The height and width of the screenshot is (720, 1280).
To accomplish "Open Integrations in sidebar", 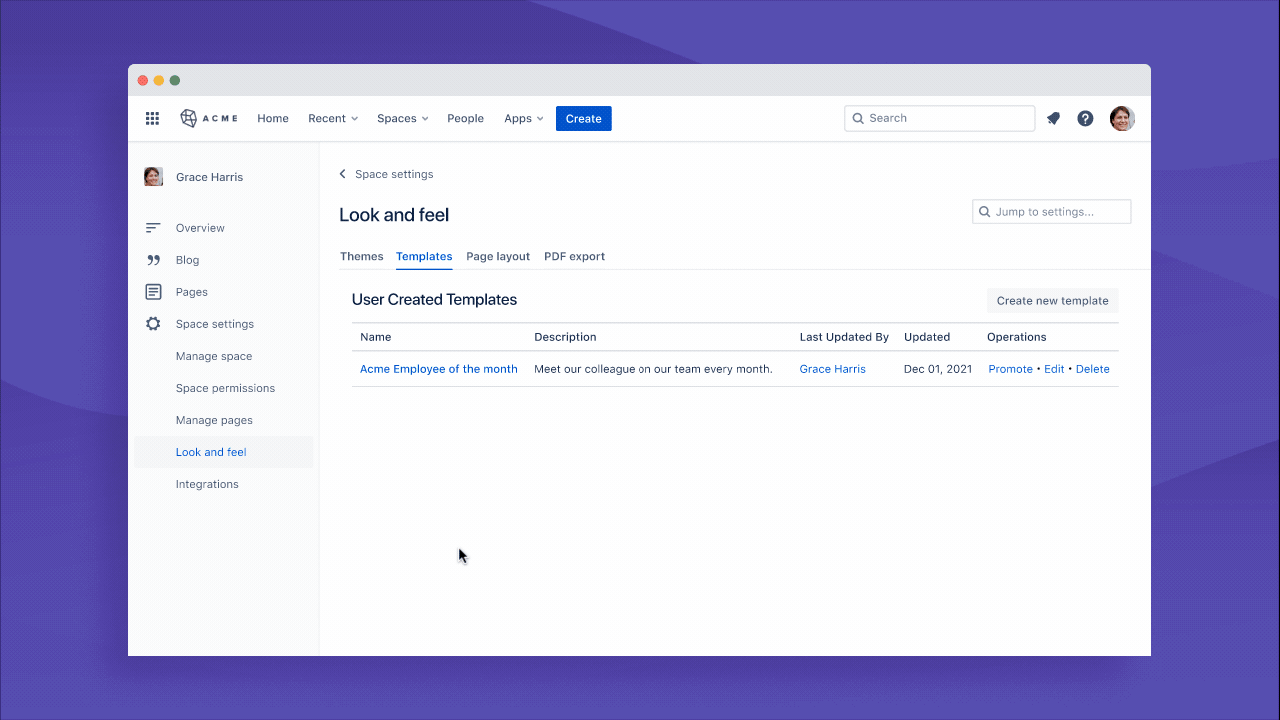I will tap(207, 484).
